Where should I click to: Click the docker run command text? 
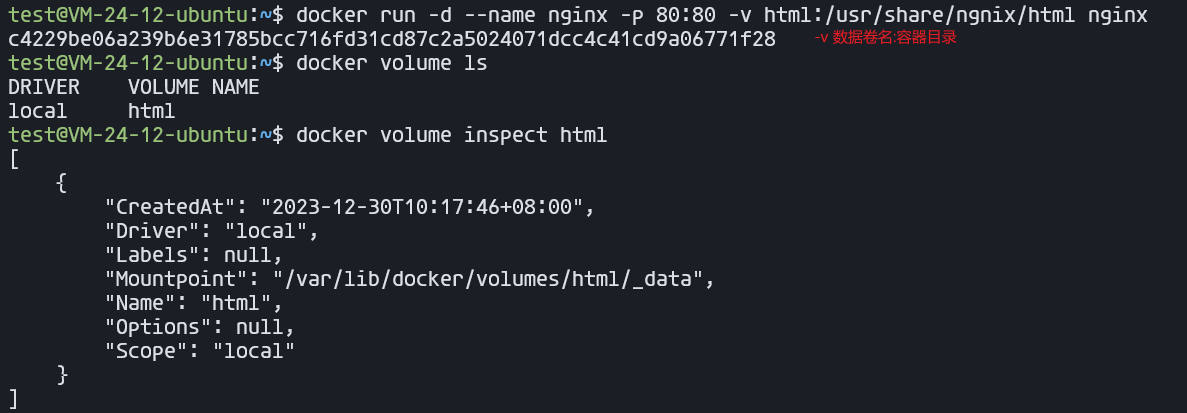(721, 14)
